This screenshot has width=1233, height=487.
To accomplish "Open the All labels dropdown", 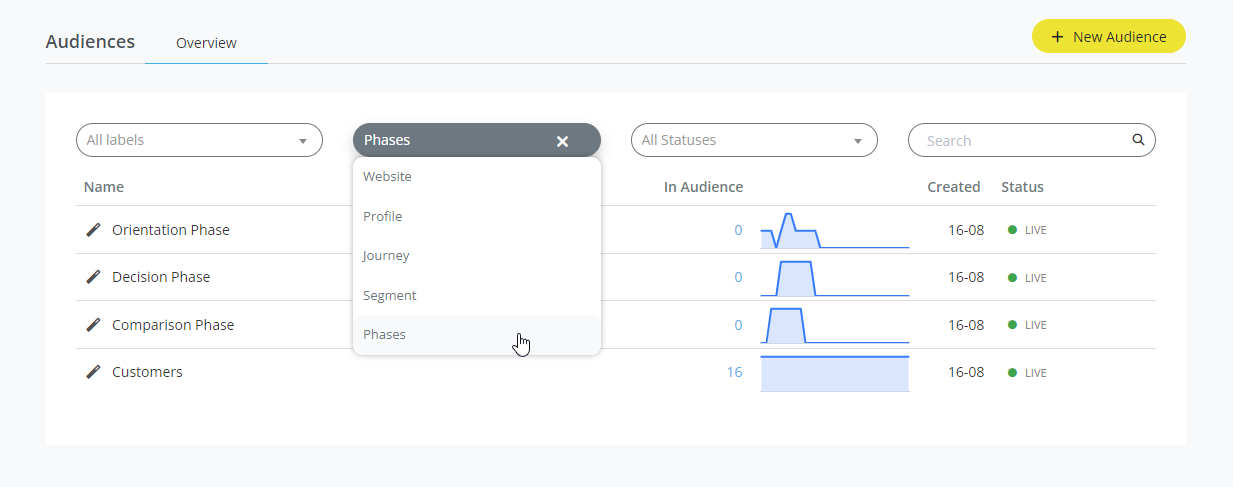I will point(199,140).
